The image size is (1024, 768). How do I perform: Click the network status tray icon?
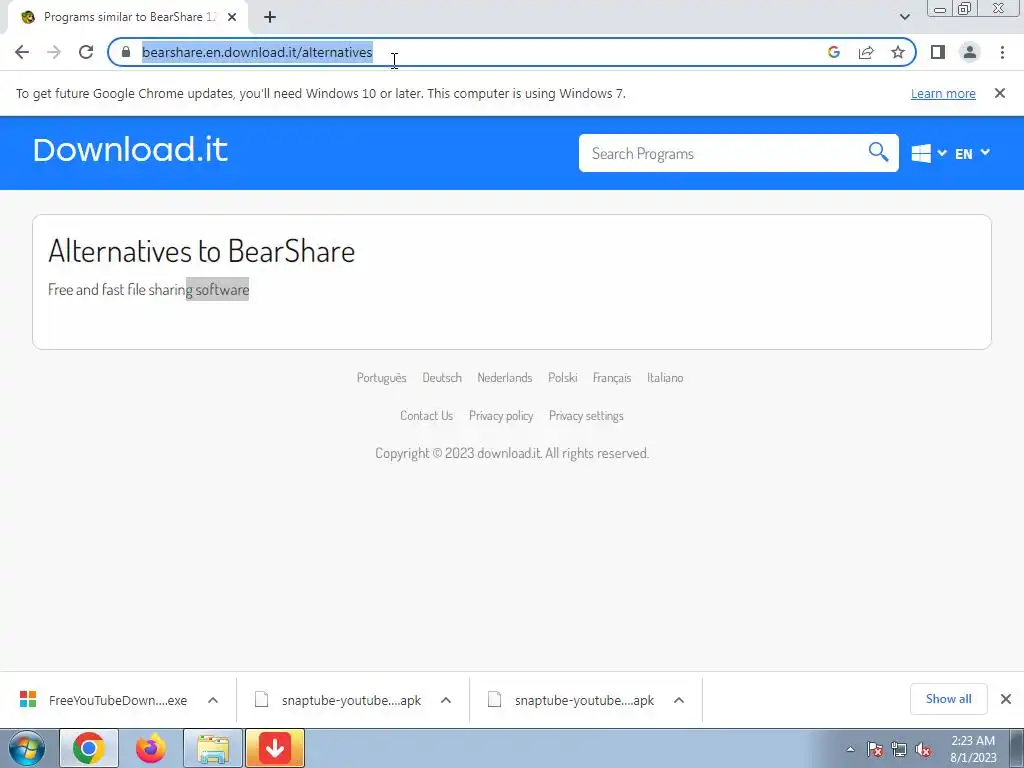click(x=899, y=749)
